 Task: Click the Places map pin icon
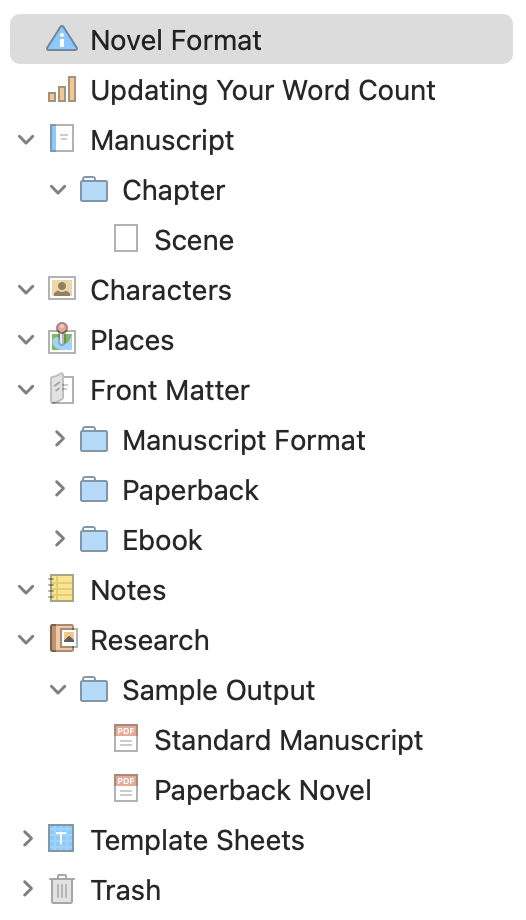[x=62, y=339]
